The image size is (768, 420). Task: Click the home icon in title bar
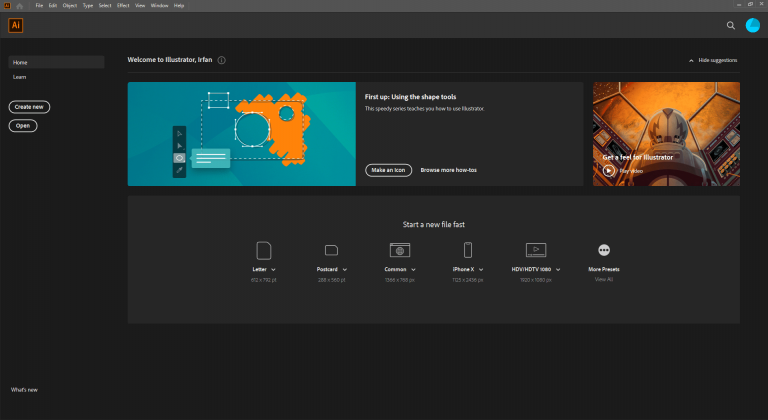(x=20, y=6)
